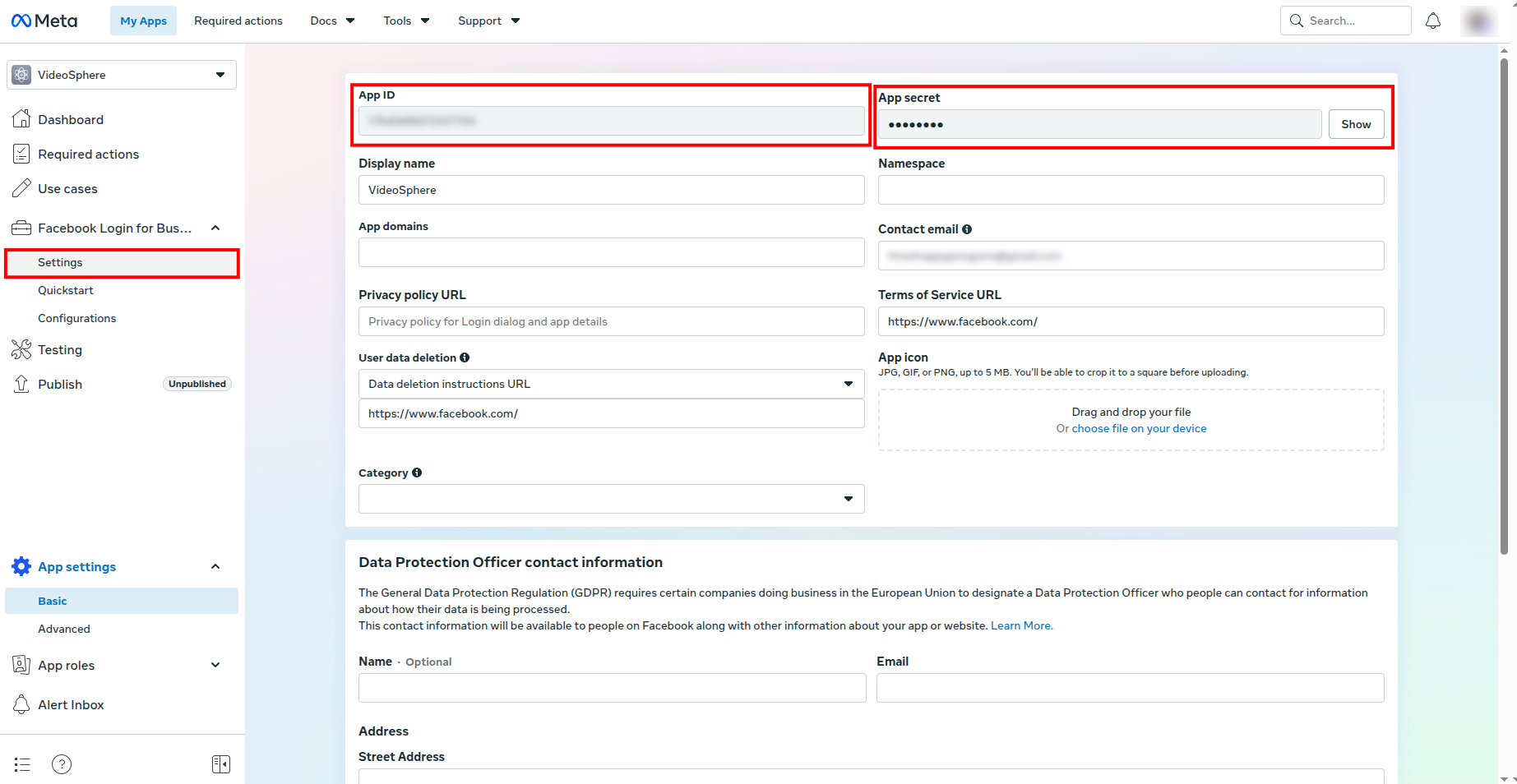Open the list icon at sidebar bottom
The height and width of the screenshot is (784, 1517).
22,764
